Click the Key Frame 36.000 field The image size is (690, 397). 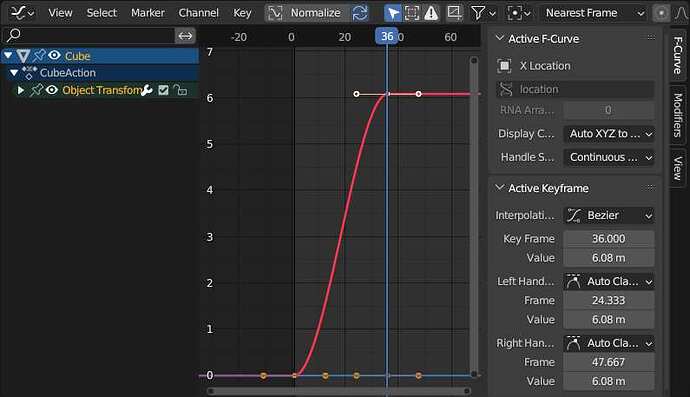pos(609,239)
